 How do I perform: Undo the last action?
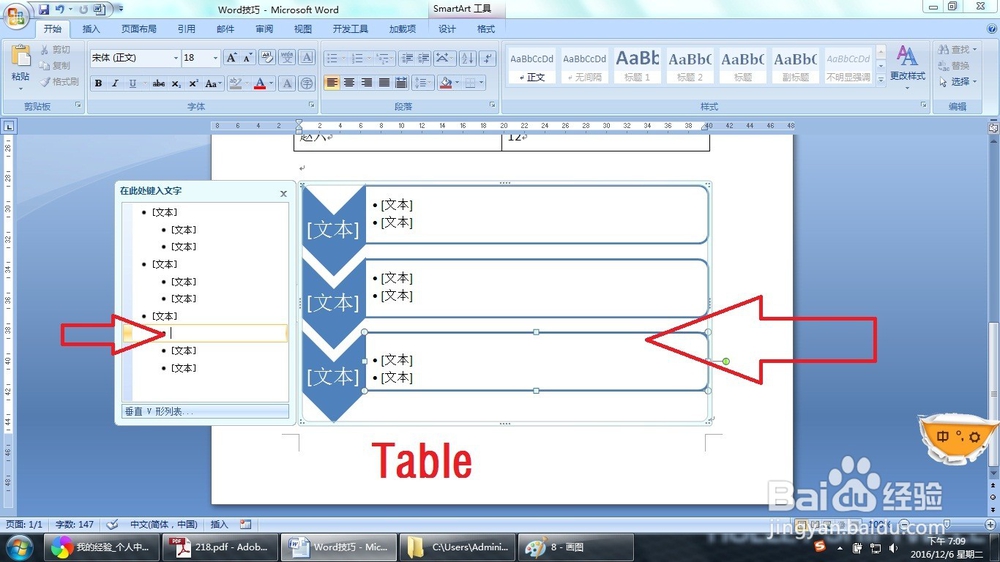click(x=60, y=10)
